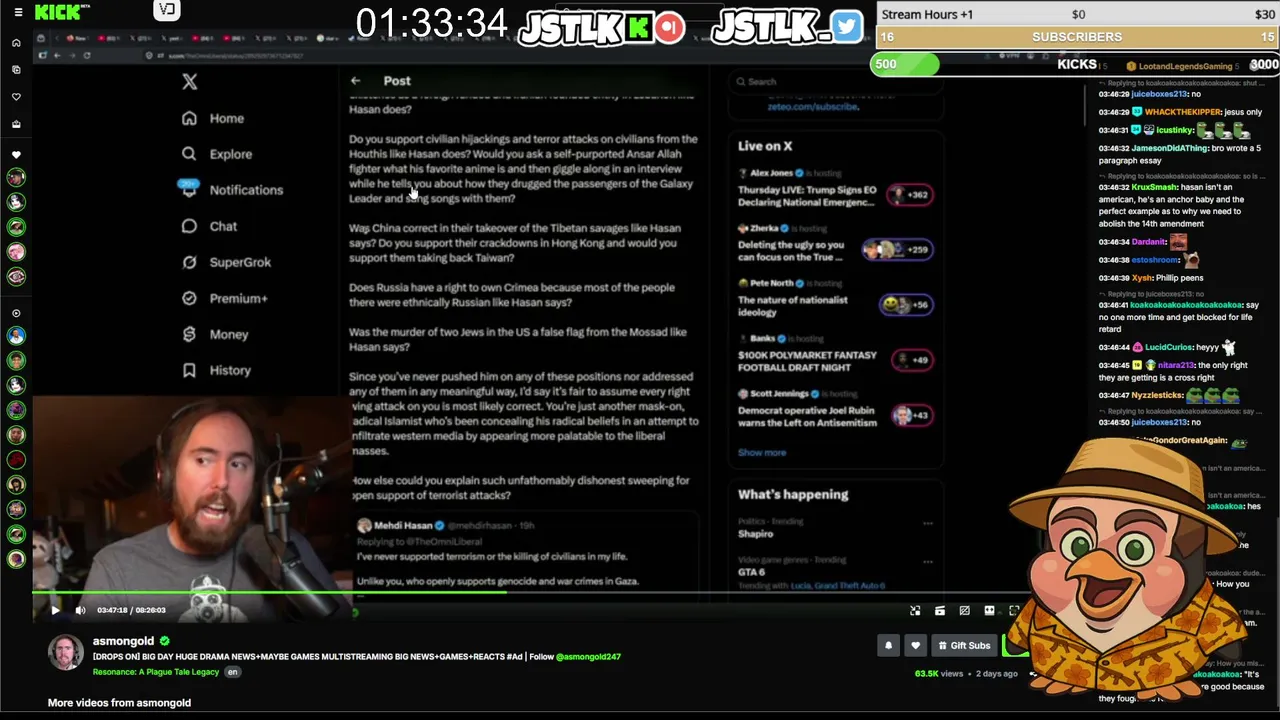The width and height of the screenshot is (1280, 720).
Task: Play the video
Action: click(55, 610)
